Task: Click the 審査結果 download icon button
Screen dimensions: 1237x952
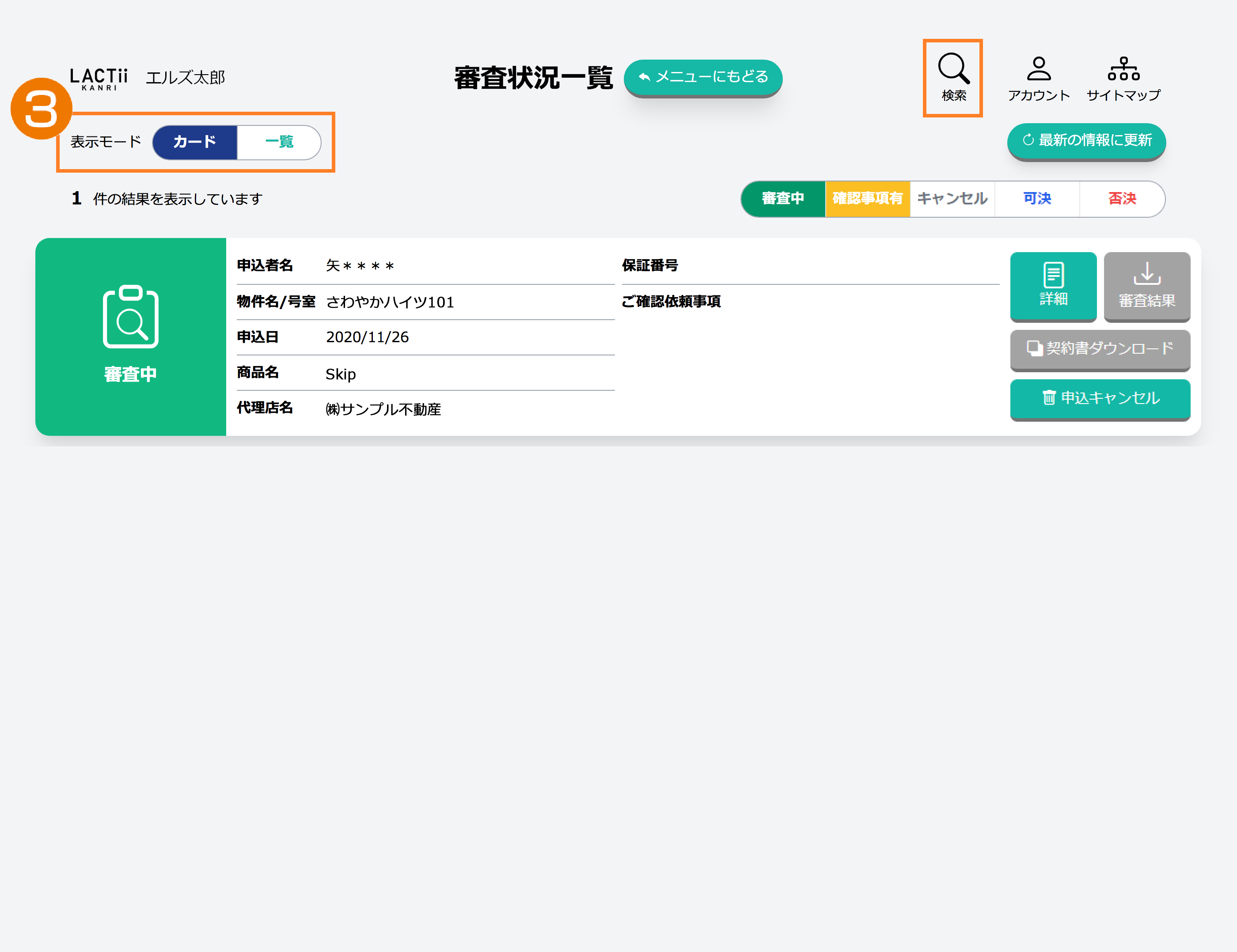Action: [x=1146, y=285]
